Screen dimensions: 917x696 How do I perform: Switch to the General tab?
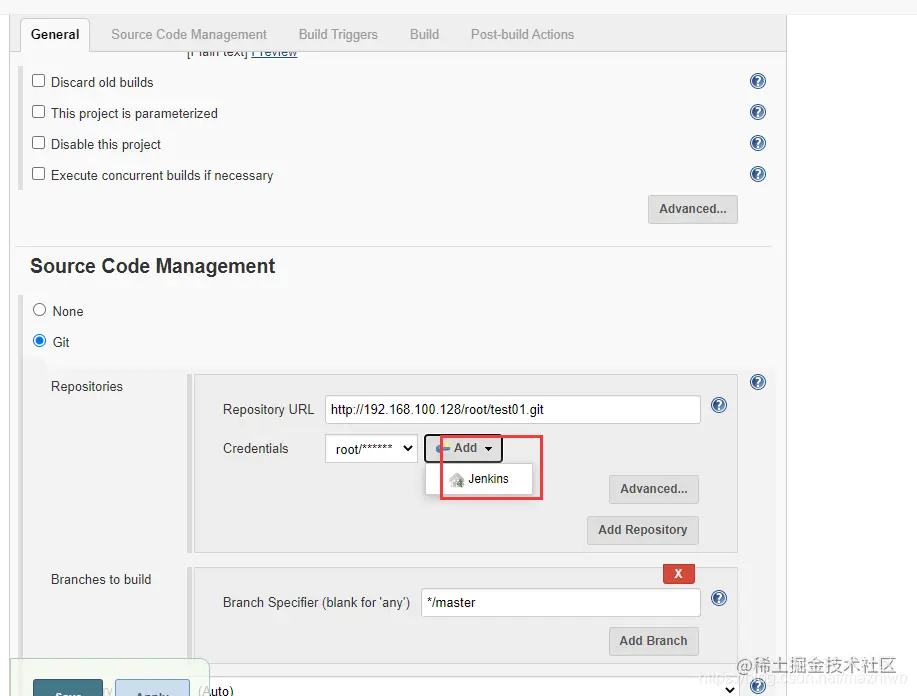[x=55, y=35]
